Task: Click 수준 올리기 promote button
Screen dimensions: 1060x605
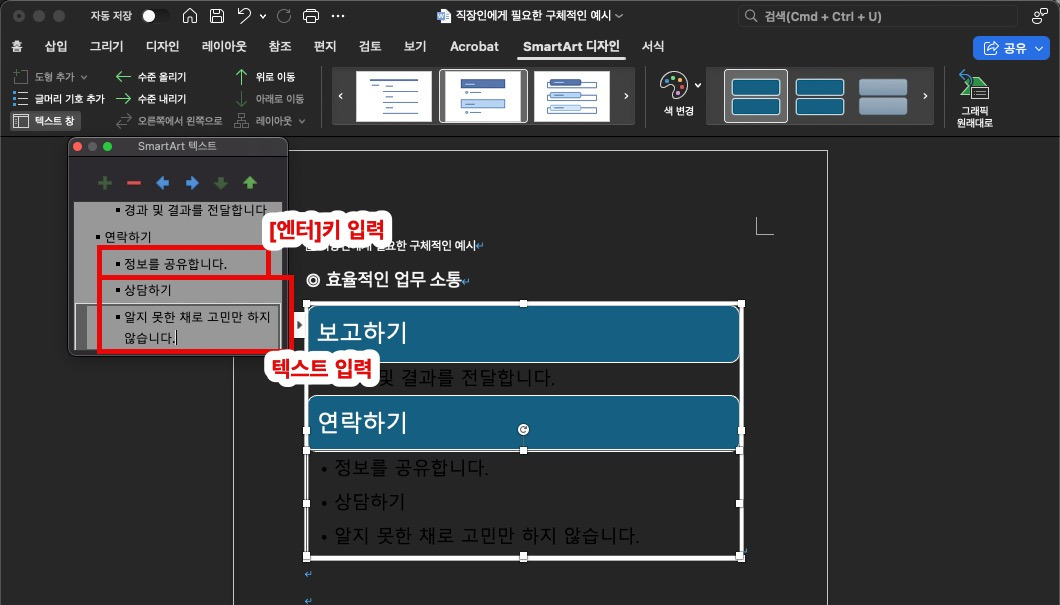Action: [151, 76]
